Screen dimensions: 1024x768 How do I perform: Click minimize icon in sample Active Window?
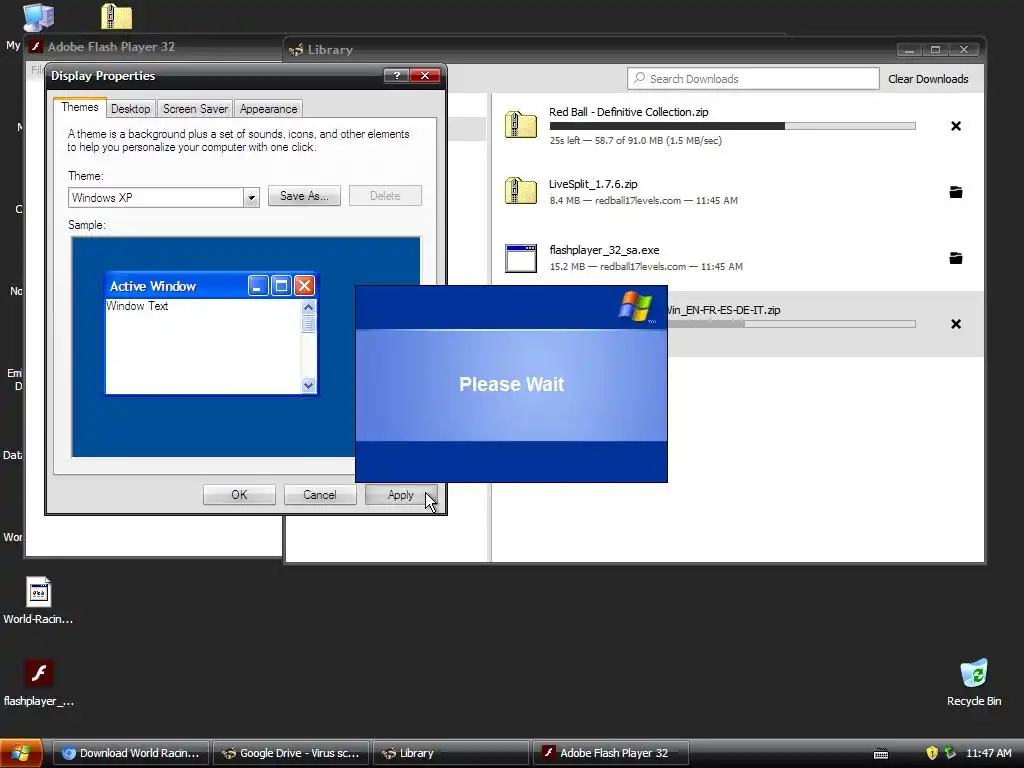pos(258,285)
